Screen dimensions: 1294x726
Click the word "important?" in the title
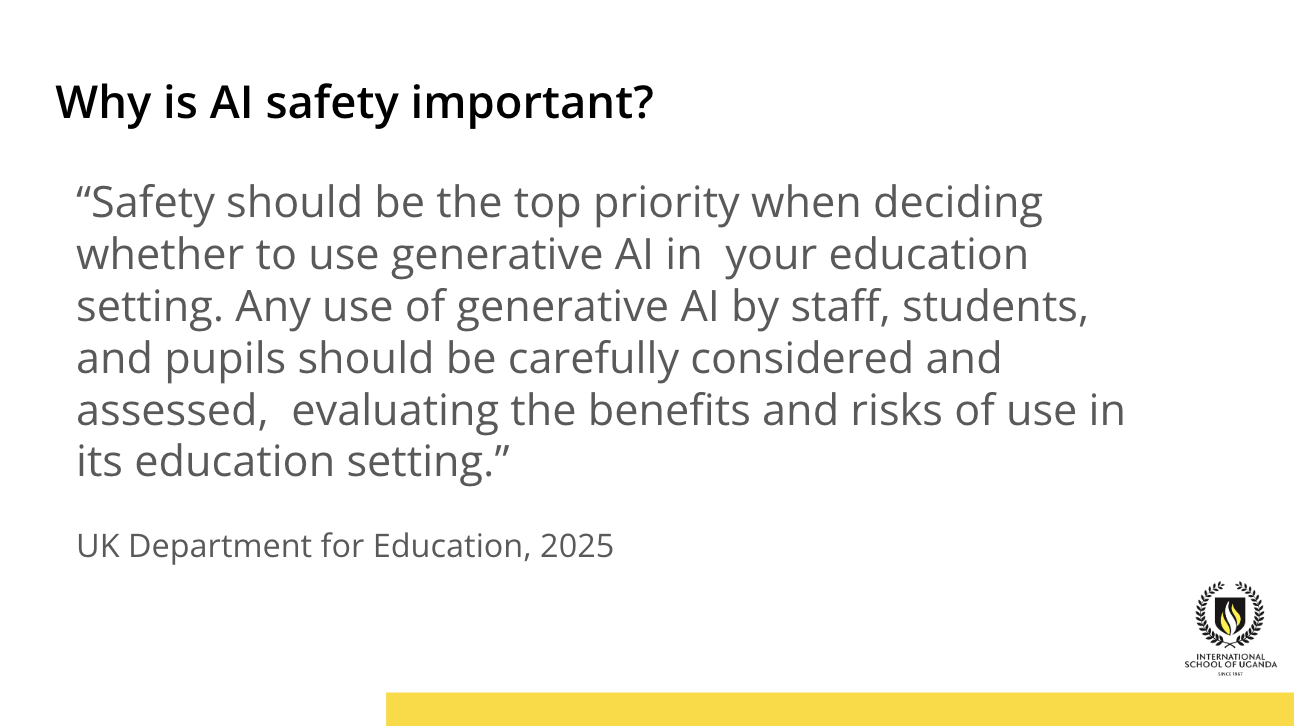532,102
